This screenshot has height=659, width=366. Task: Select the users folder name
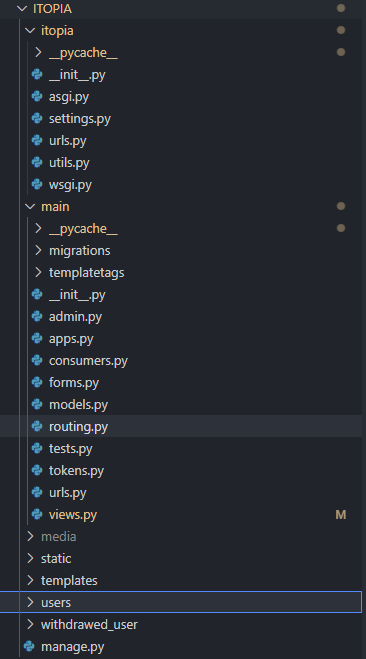56,603
